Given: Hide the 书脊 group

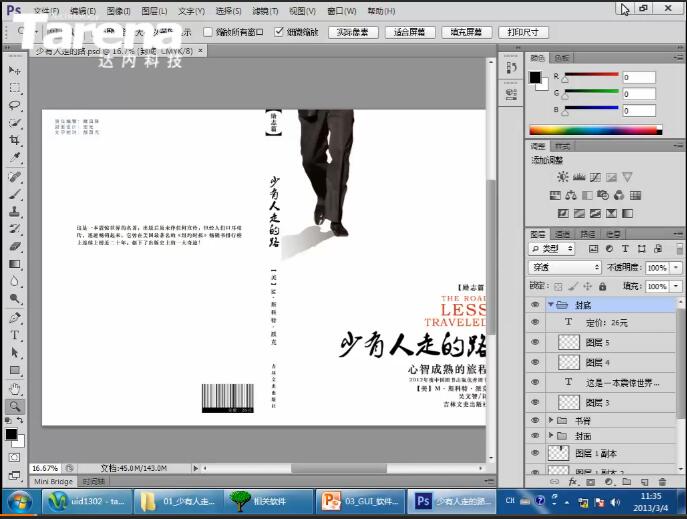Looking at the screenshot, I should (535, 420).
